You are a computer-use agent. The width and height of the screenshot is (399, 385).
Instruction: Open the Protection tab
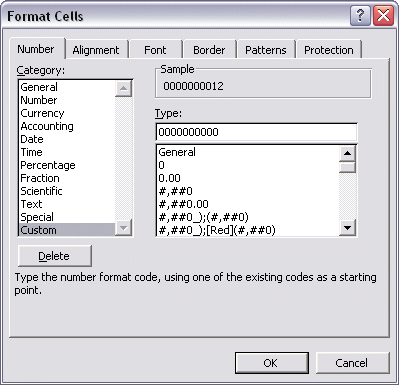pyautogui.click(x=329, y=50)
